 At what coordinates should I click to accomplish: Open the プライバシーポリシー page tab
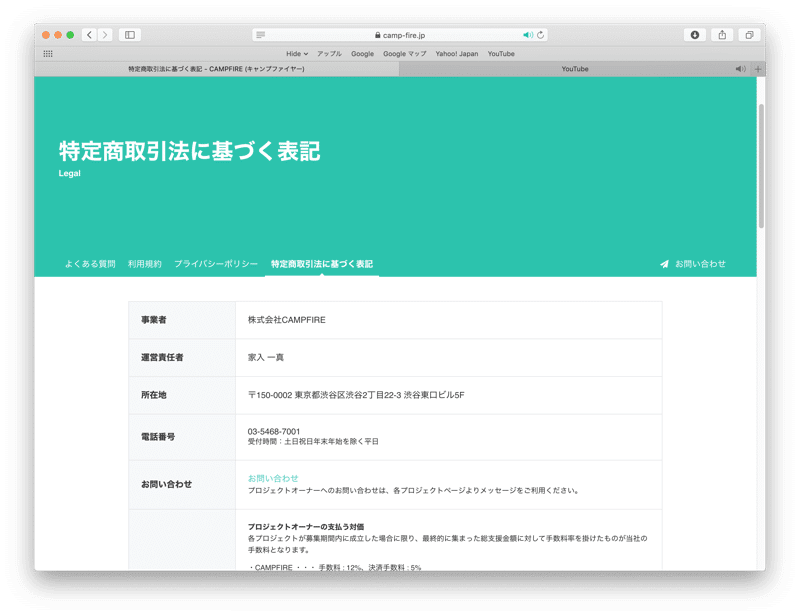click(216, 264)
